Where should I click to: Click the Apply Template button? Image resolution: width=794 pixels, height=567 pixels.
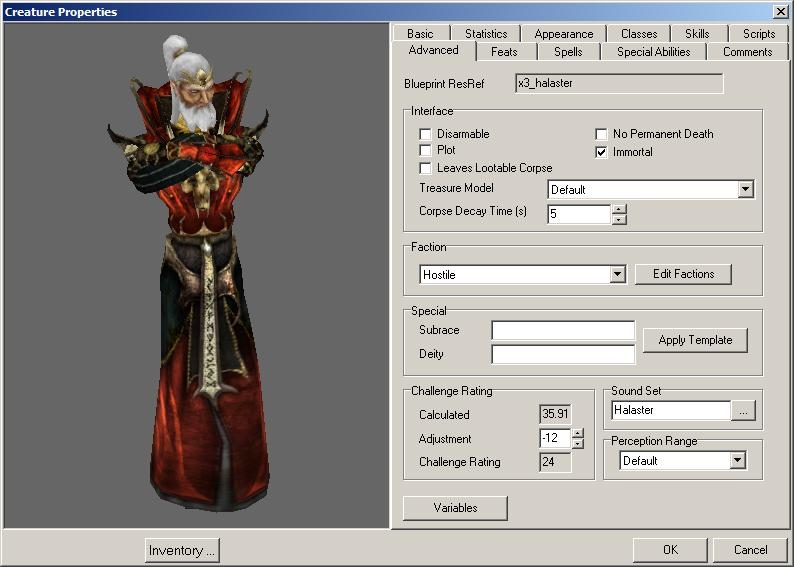click(695, 340)
